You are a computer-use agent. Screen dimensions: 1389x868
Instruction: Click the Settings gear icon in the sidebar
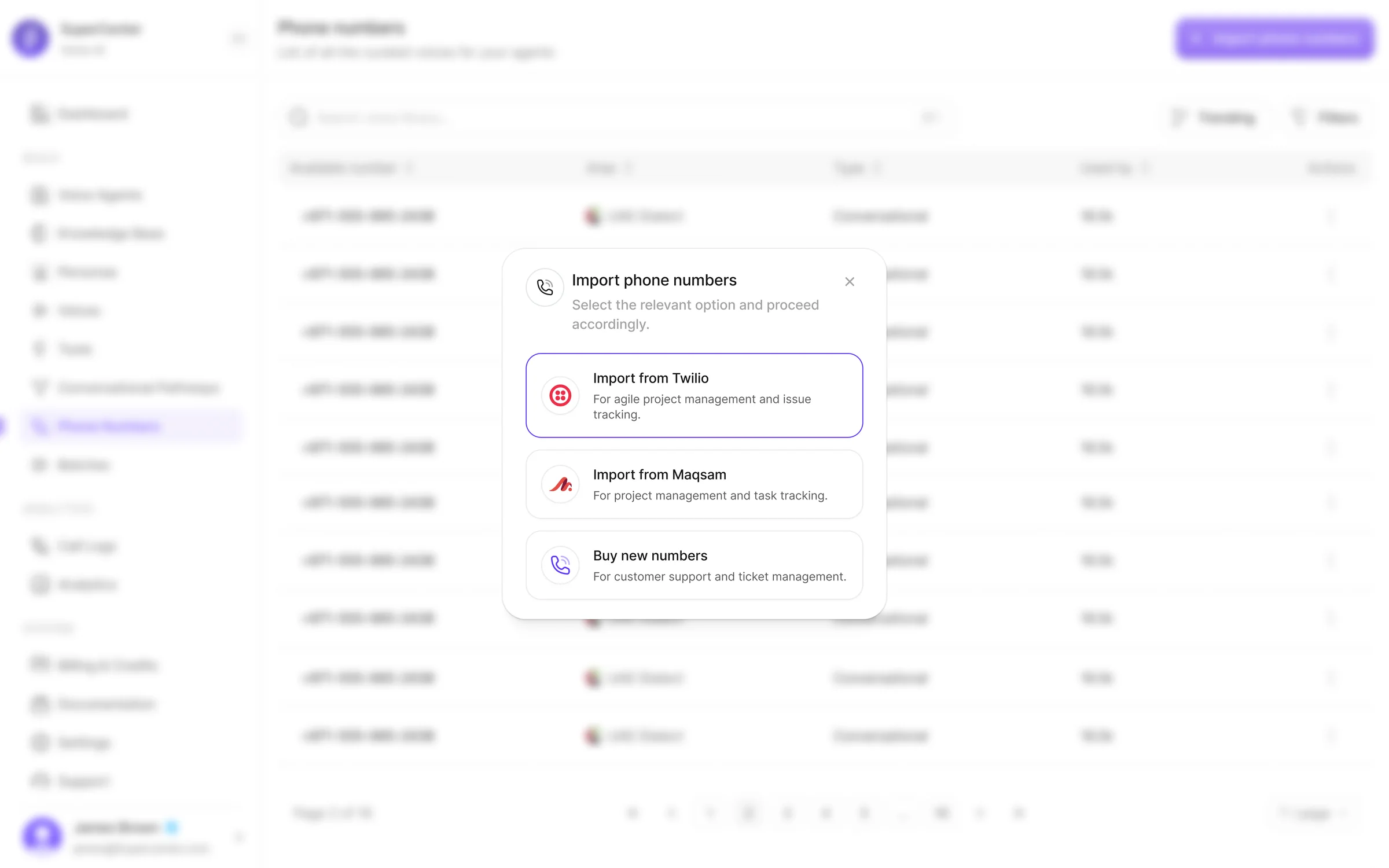(x=39, y=742)
